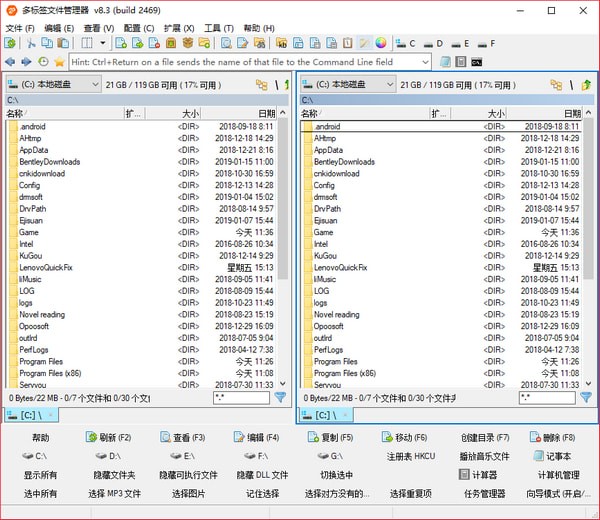Open the color wheel icon in toolbar
The image size is (600, 520).
pyautogui.click(x=380, y=44)
